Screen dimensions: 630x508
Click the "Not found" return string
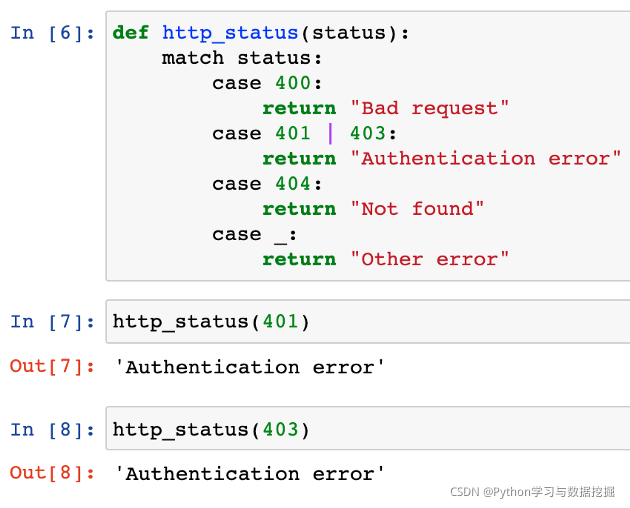coord(417,208)
